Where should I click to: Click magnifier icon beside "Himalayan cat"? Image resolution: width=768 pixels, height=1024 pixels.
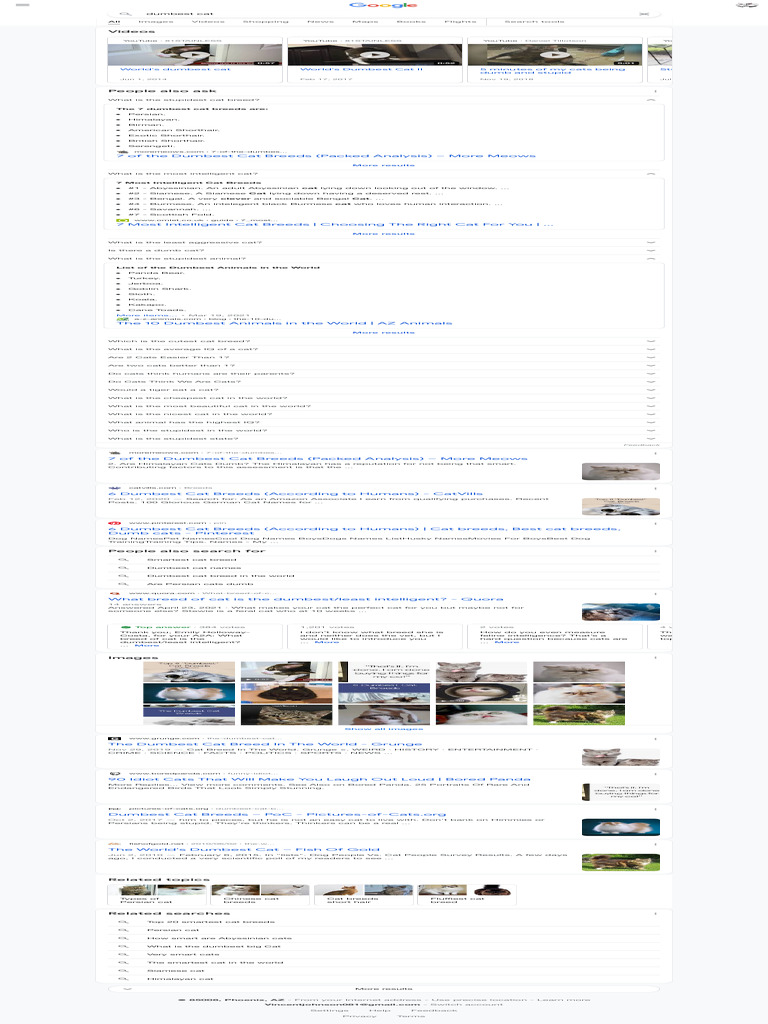tap(123, 979)
